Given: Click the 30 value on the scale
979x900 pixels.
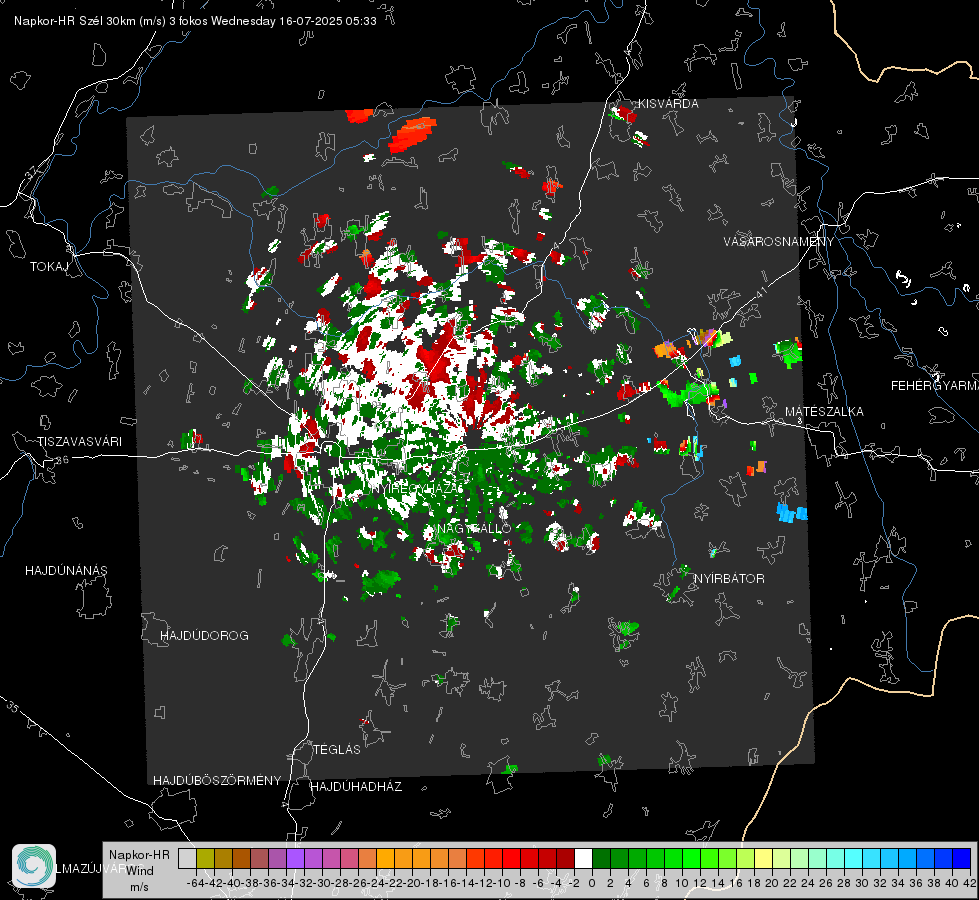Looking at the screenshot, I should [x=862, y=883].
